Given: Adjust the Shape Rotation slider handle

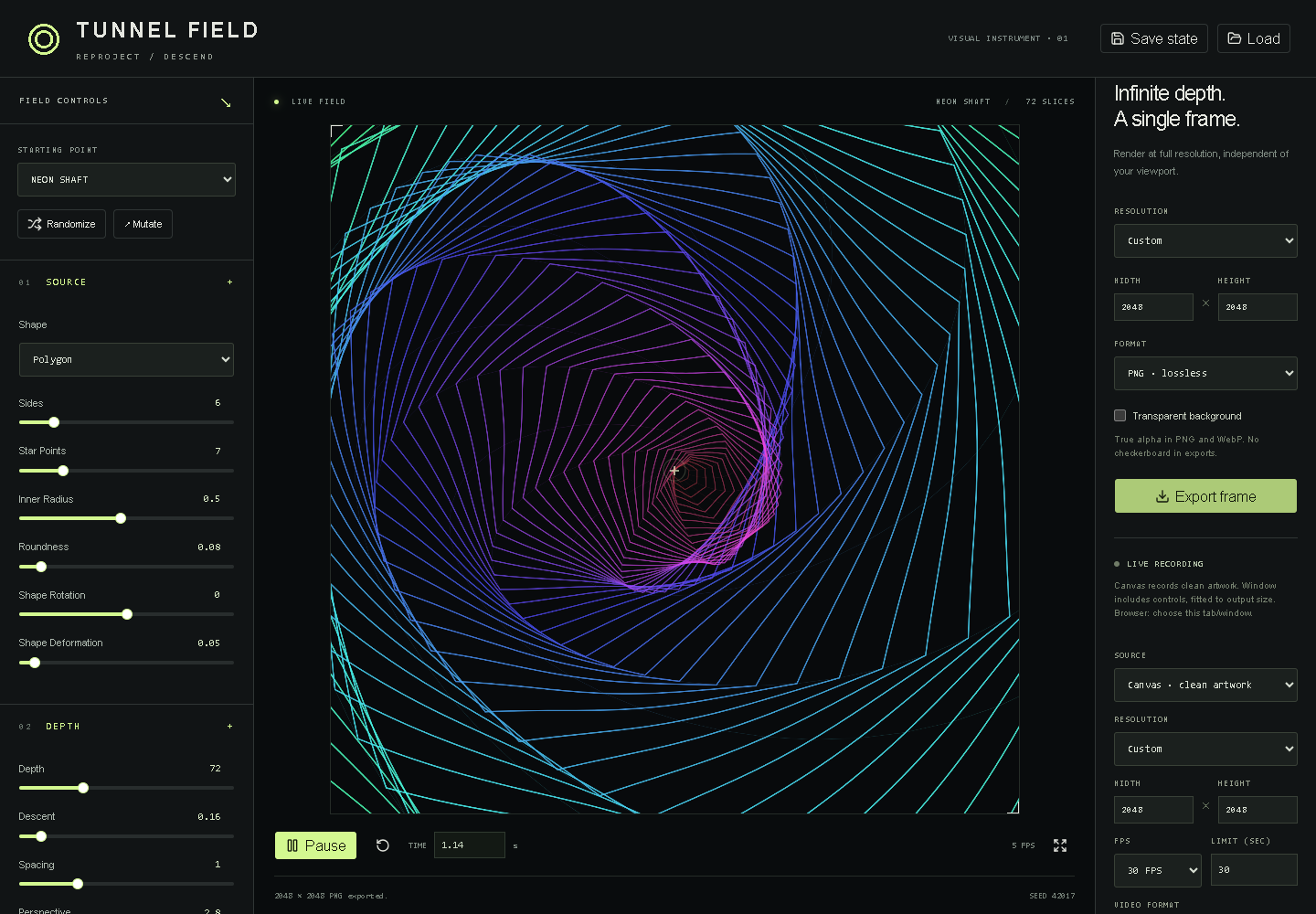Looking at the screenshot, I should pos(127,614).
